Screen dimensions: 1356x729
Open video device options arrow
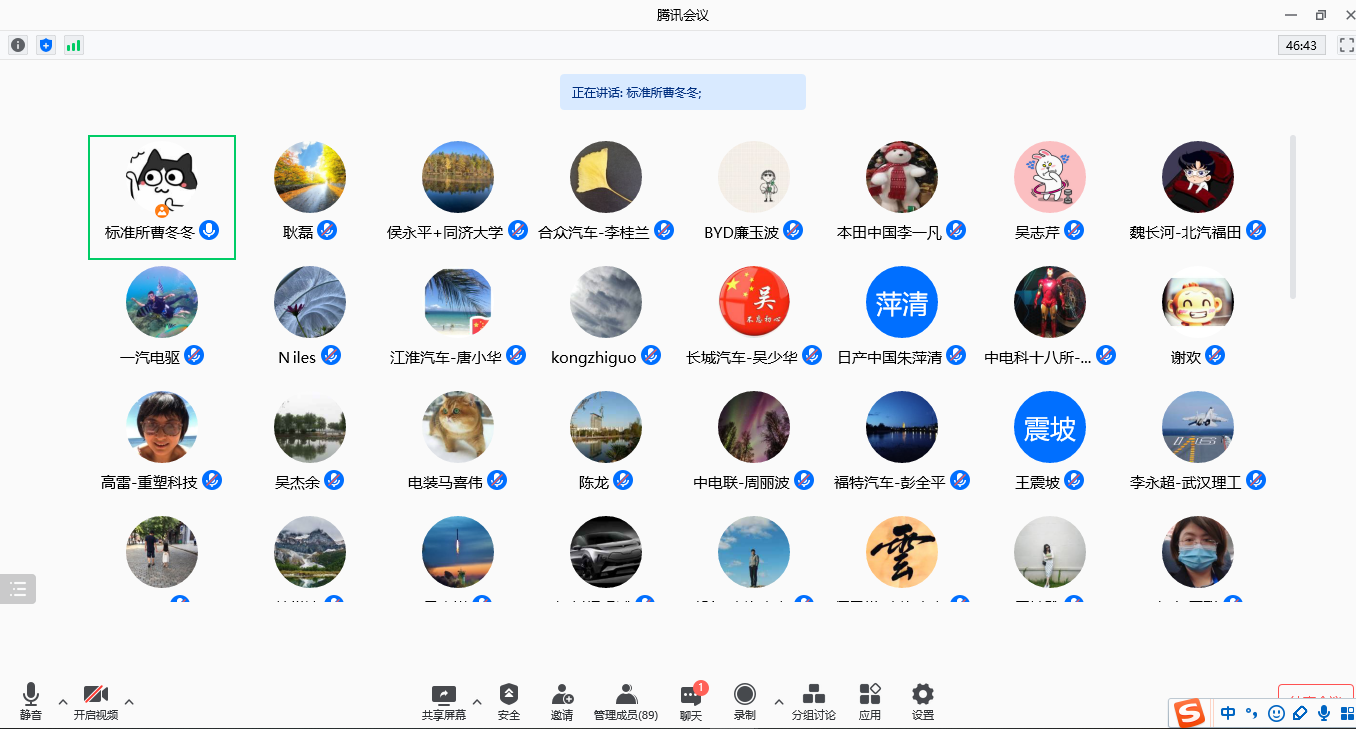[x=129, y=702]
